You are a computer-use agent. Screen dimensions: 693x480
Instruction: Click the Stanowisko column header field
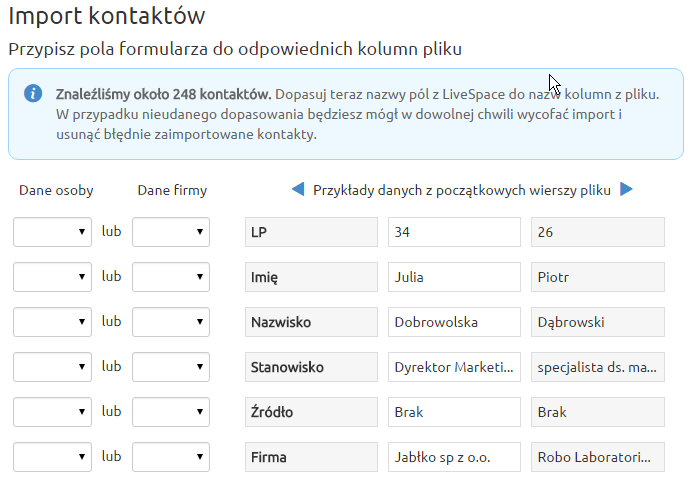coord(312,367)
